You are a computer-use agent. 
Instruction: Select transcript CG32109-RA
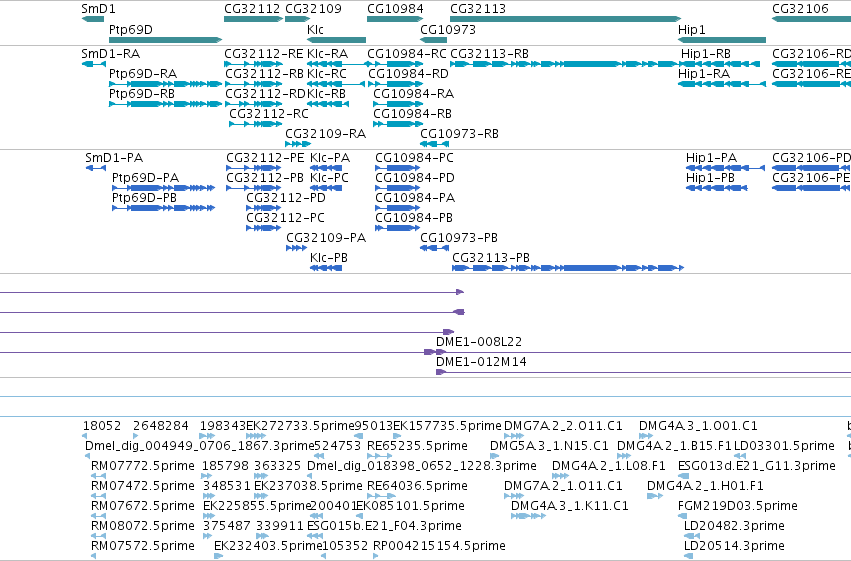point(298,144)
